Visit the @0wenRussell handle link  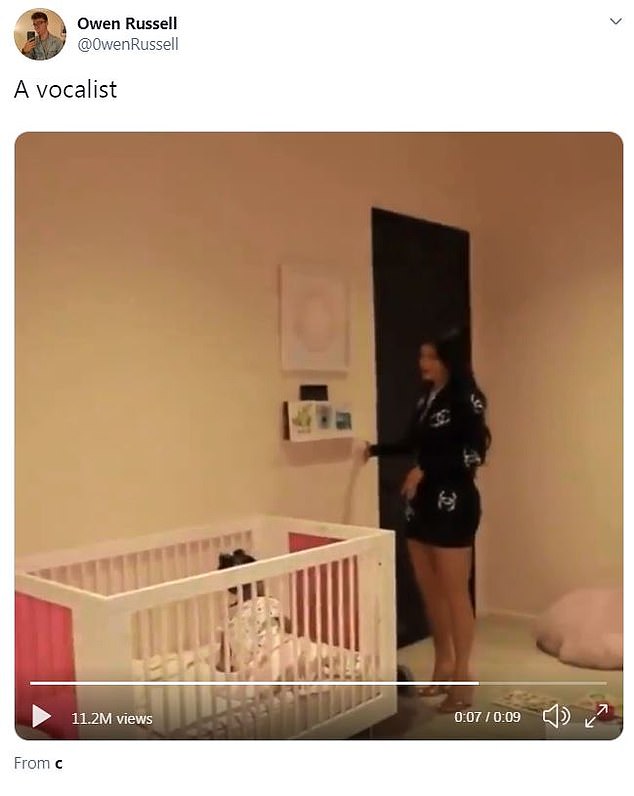click(x=128, y=45)
